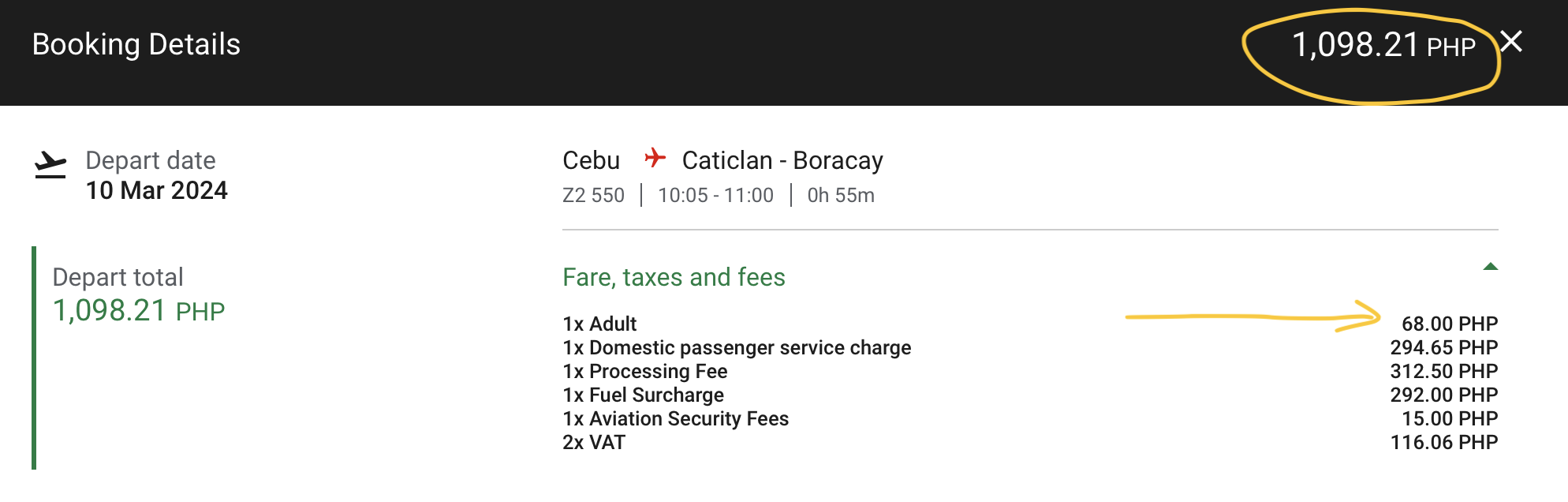
Task: Click the Booking Details title
Action: coord(136,44)
